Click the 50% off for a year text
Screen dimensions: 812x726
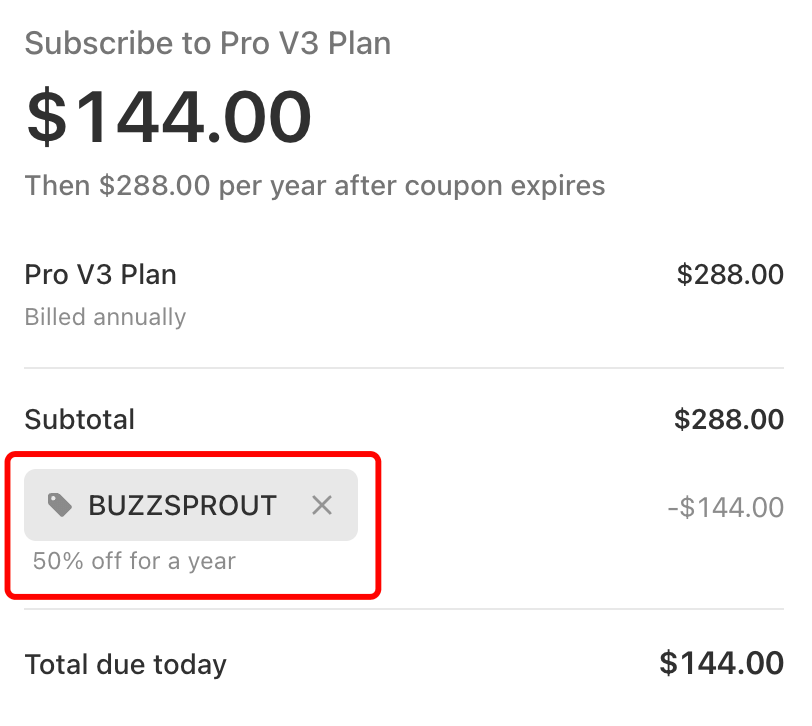coord(135,561)
